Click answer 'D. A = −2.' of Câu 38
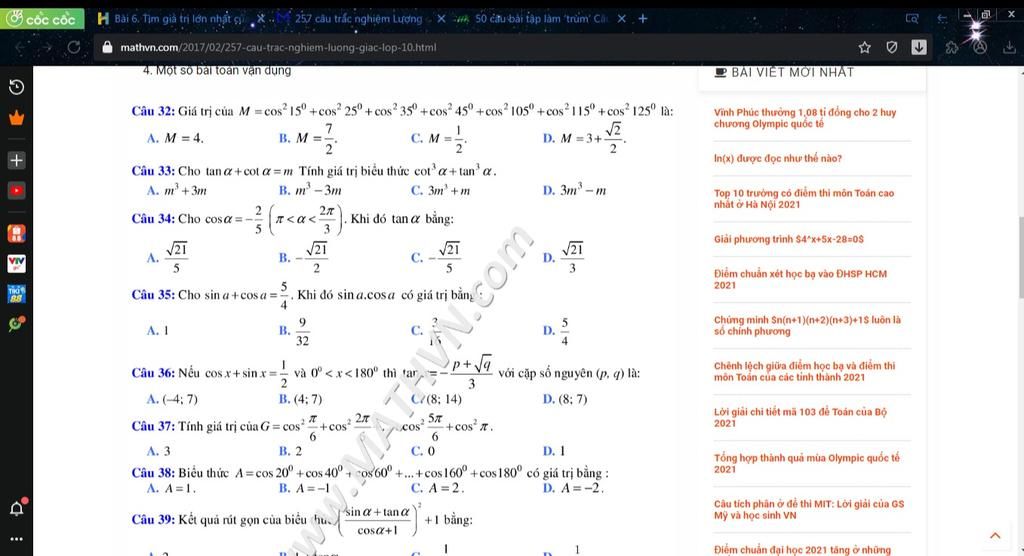 [573, 488]
